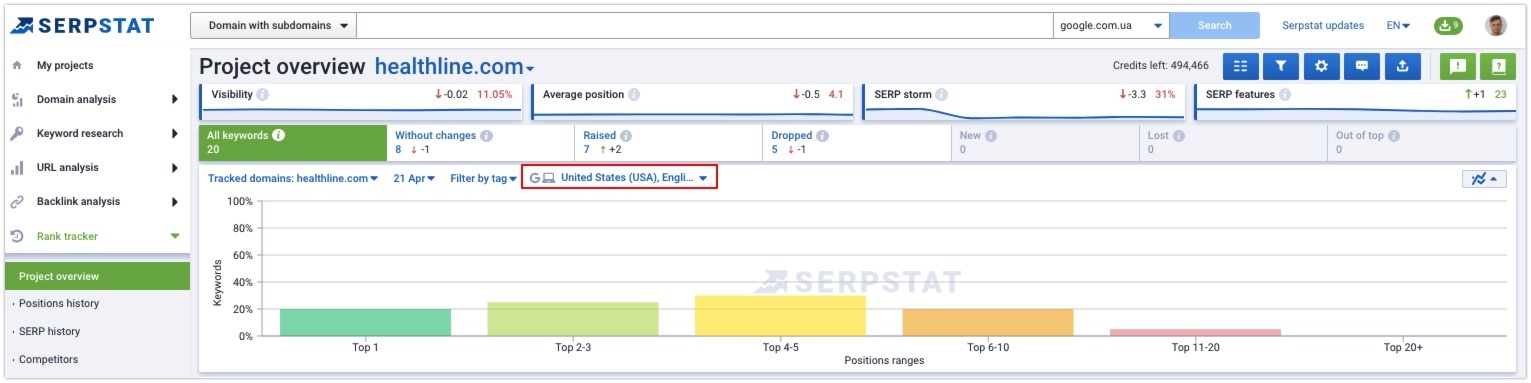Select the Dropped keywords tab
The width and height of the screenshot is (1531, 383).
pos(857,143)
